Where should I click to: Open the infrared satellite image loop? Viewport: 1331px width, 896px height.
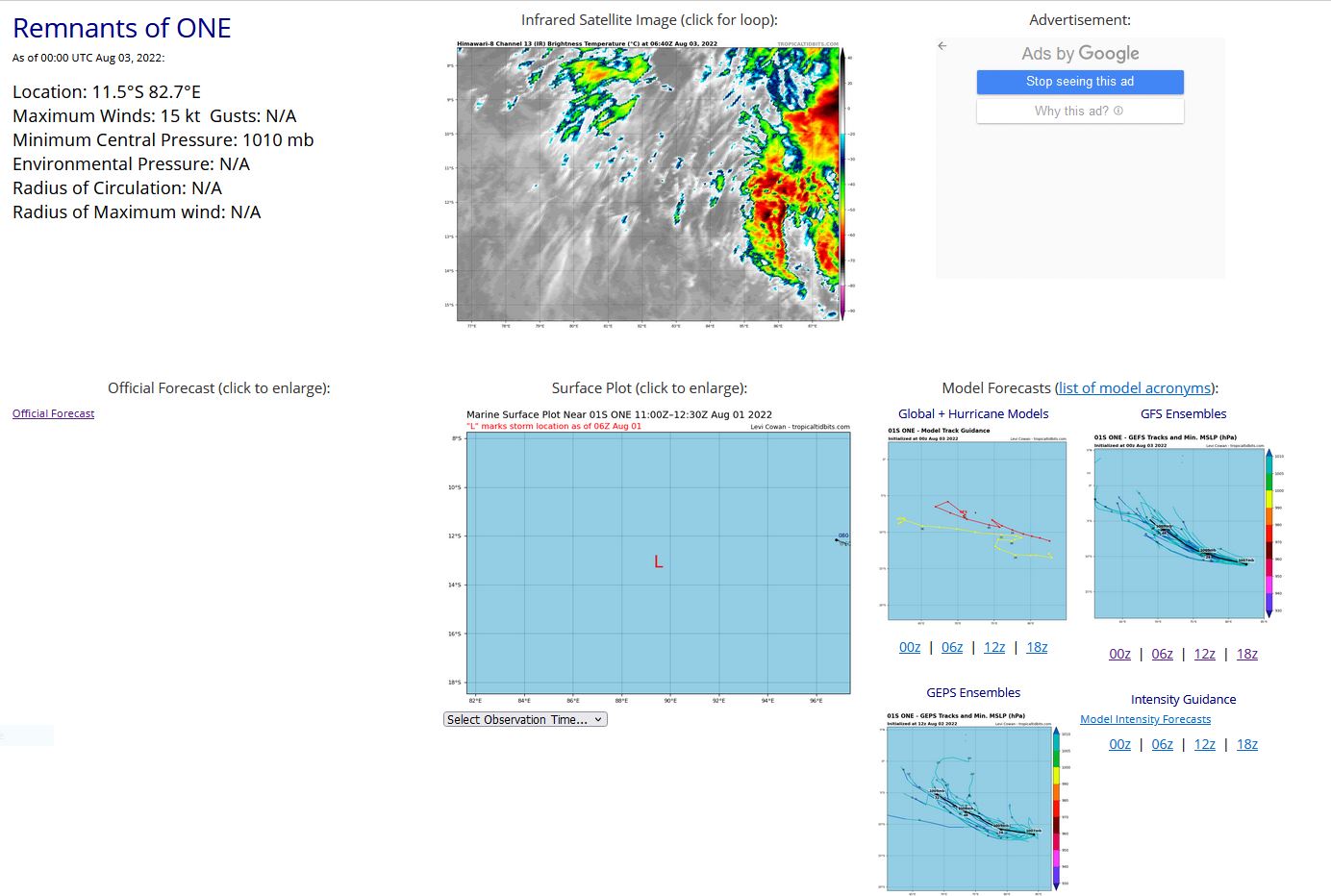click(649, 183)
